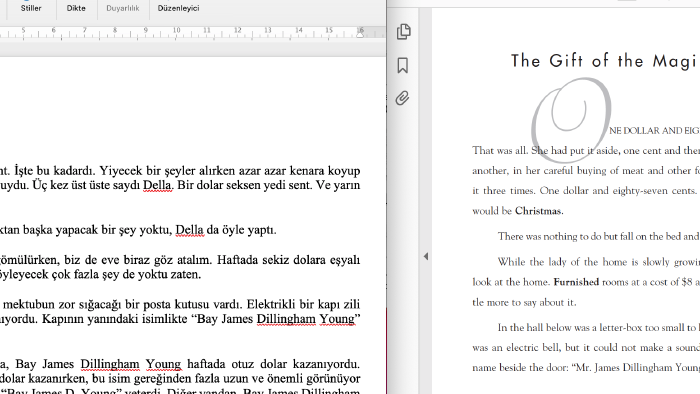Image resolution: width=700 pixels, height=394 pixels.
Task: Click the bold word Furnished in the PDF
Action: coord(576,282)
